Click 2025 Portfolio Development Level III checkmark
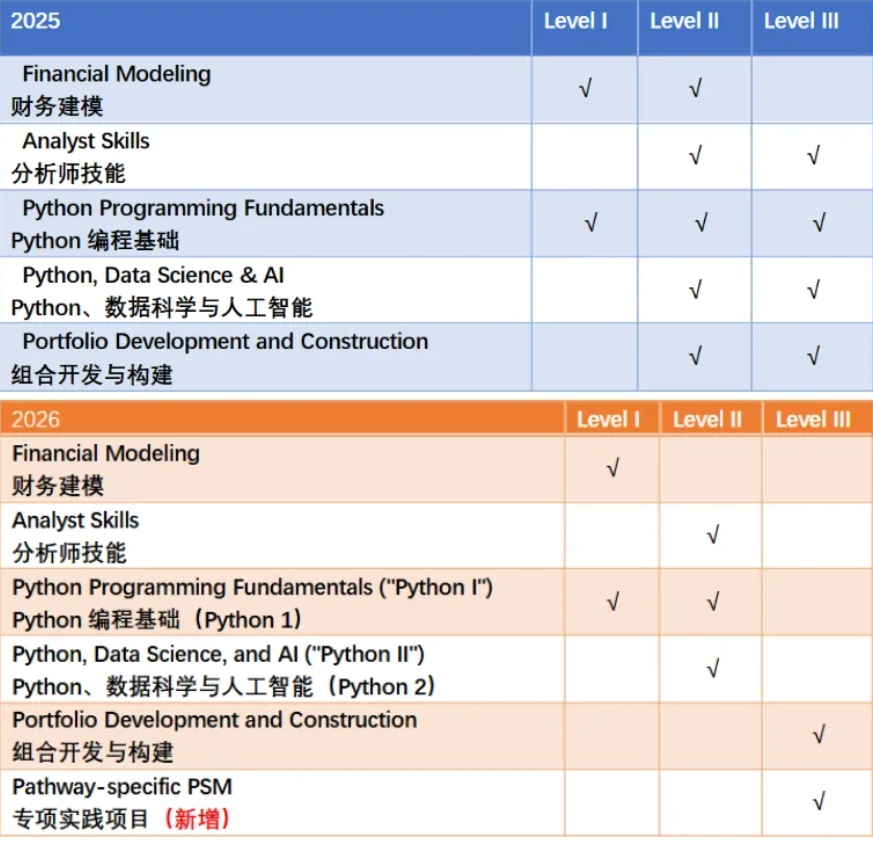Image resolution: width=873 pixels, height=841 pixels. click(x=813, y=355)
